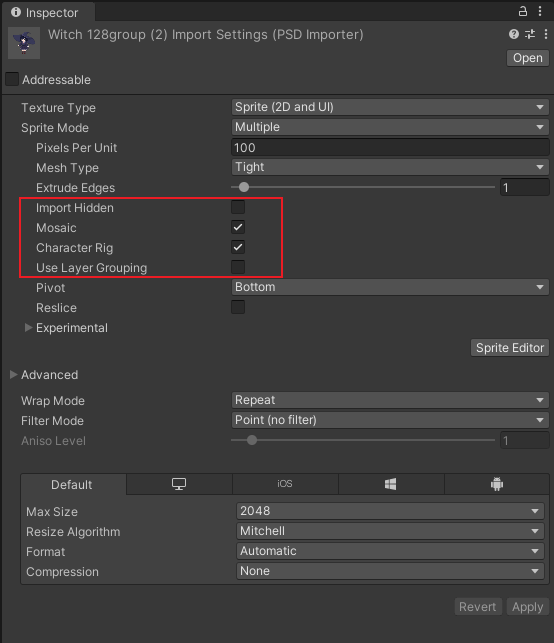Viewport: 554px width, 643px height.
Task: Open the Mesh Type dropdown
Action: pos(390,167)
